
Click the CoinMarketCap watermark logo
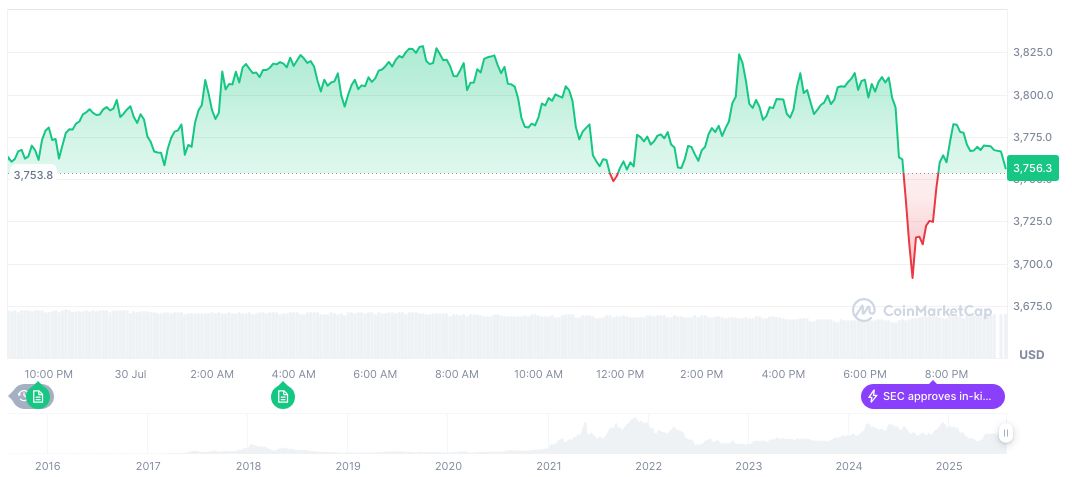[x=922, y=311]
